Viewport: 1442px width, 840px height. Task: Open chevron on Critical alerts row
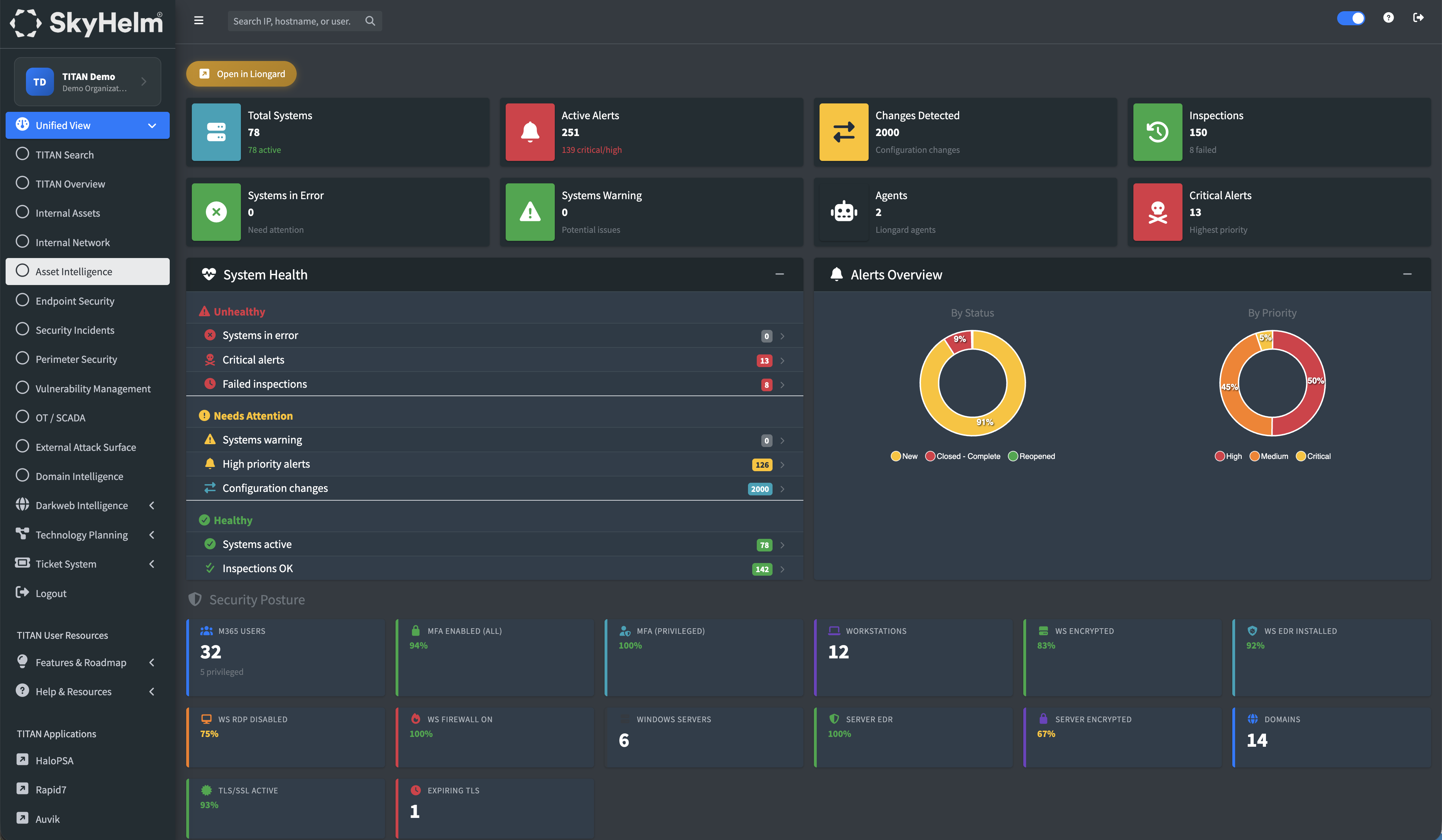coord(782,360)
